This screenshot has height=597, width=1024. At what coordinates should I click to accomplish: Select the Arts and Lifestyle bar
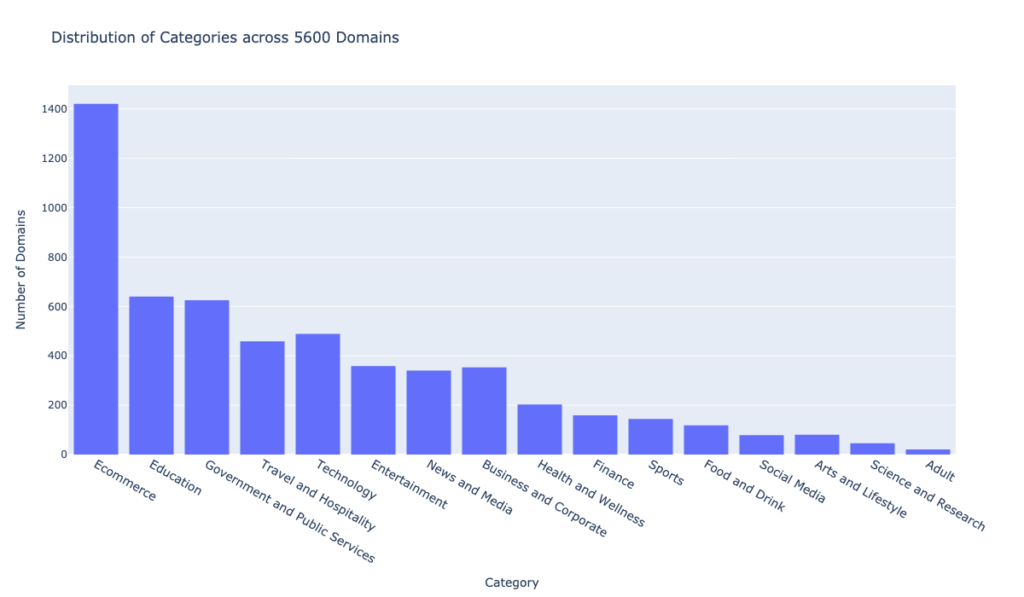click(817, 445)
